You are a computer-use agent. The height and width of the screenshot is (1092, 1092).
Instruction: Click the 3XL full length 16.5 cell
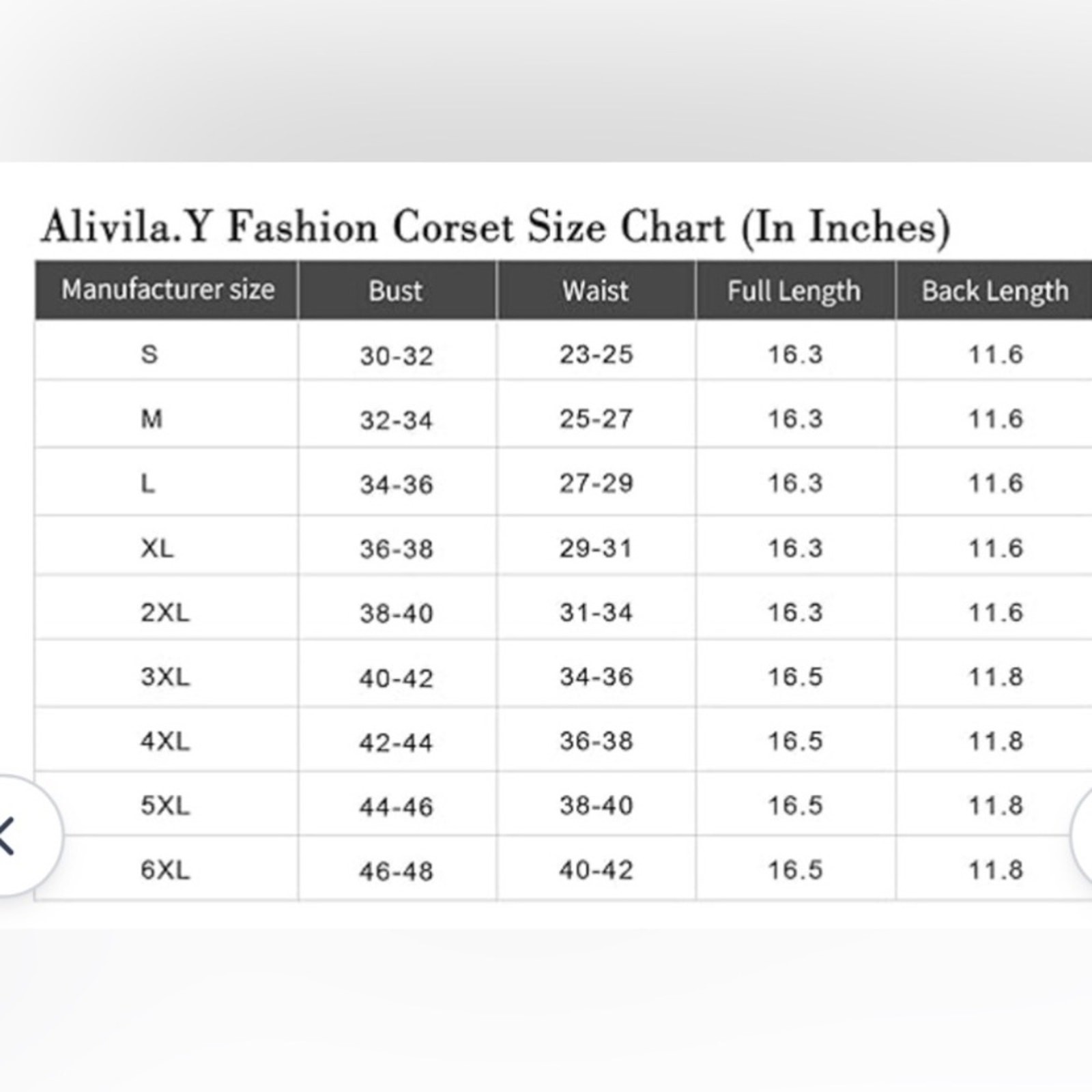[795, 677]
